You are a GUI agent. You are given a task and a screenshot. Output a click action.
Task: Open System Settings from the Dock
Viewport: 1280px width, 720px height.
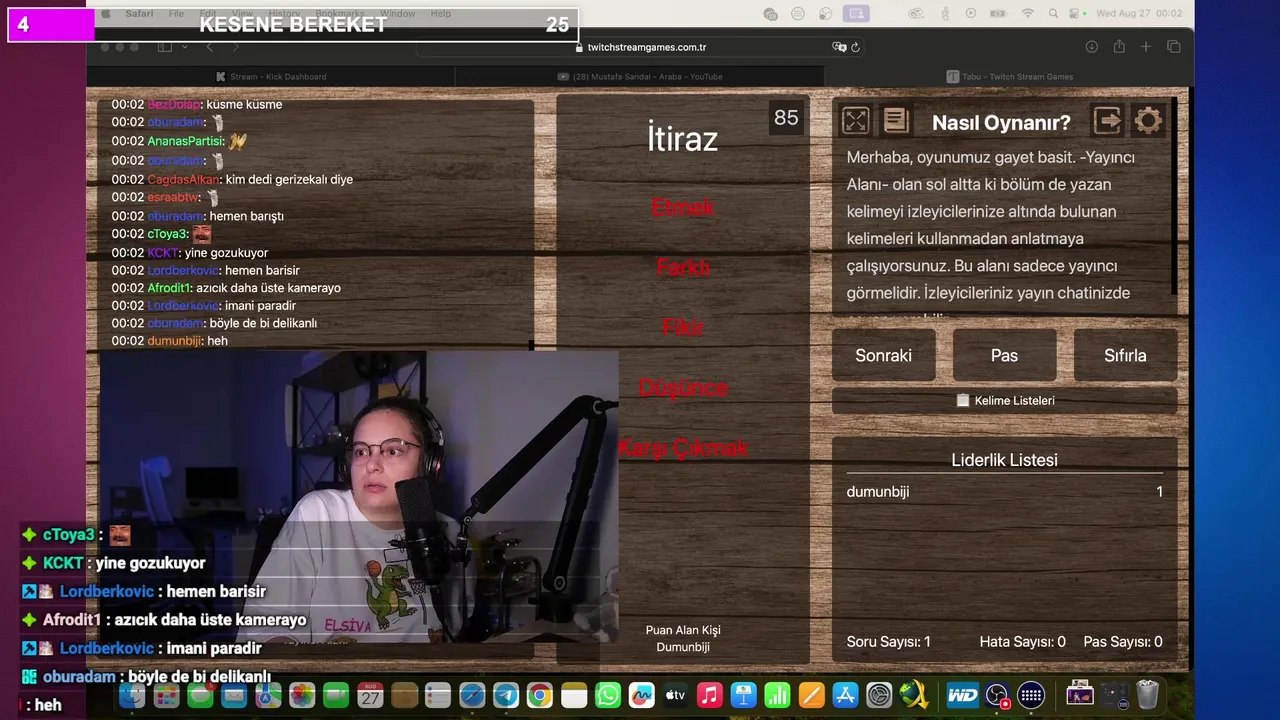(x=879, y=695)
